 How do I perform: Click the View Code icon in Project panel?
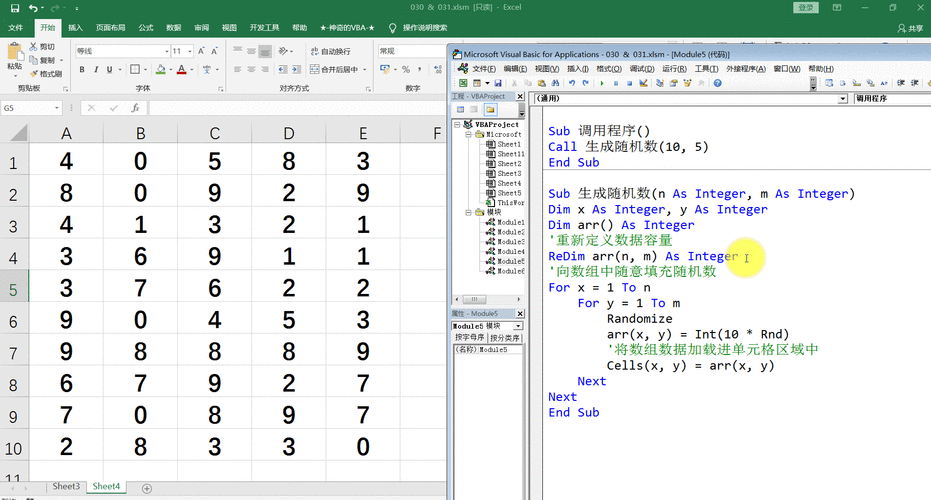pyautogui.click(x=460, y=109)
